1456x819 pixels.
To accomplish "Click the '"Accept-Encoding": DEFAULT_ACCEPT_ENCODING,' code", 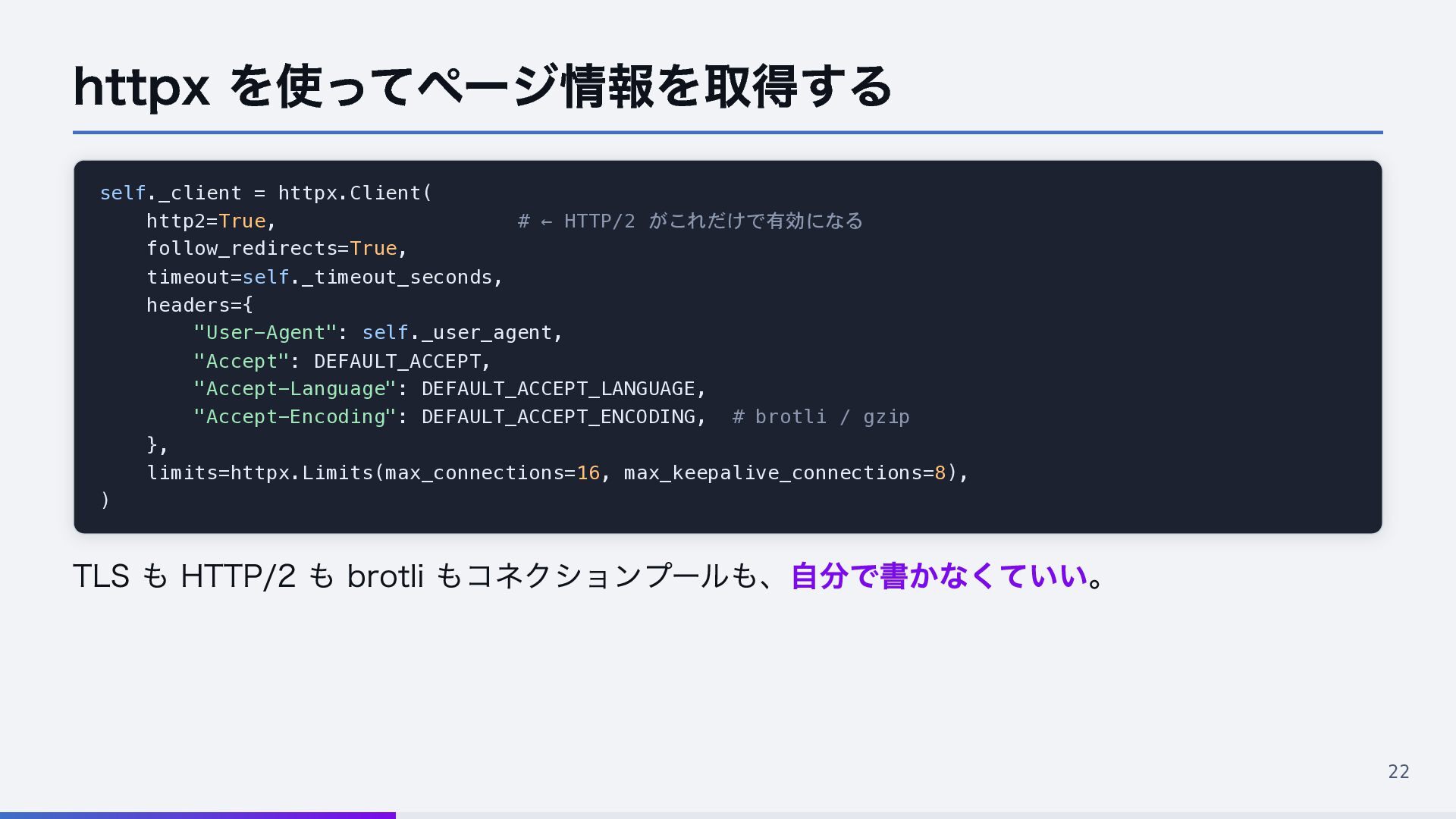I will [x=450, y=417].
